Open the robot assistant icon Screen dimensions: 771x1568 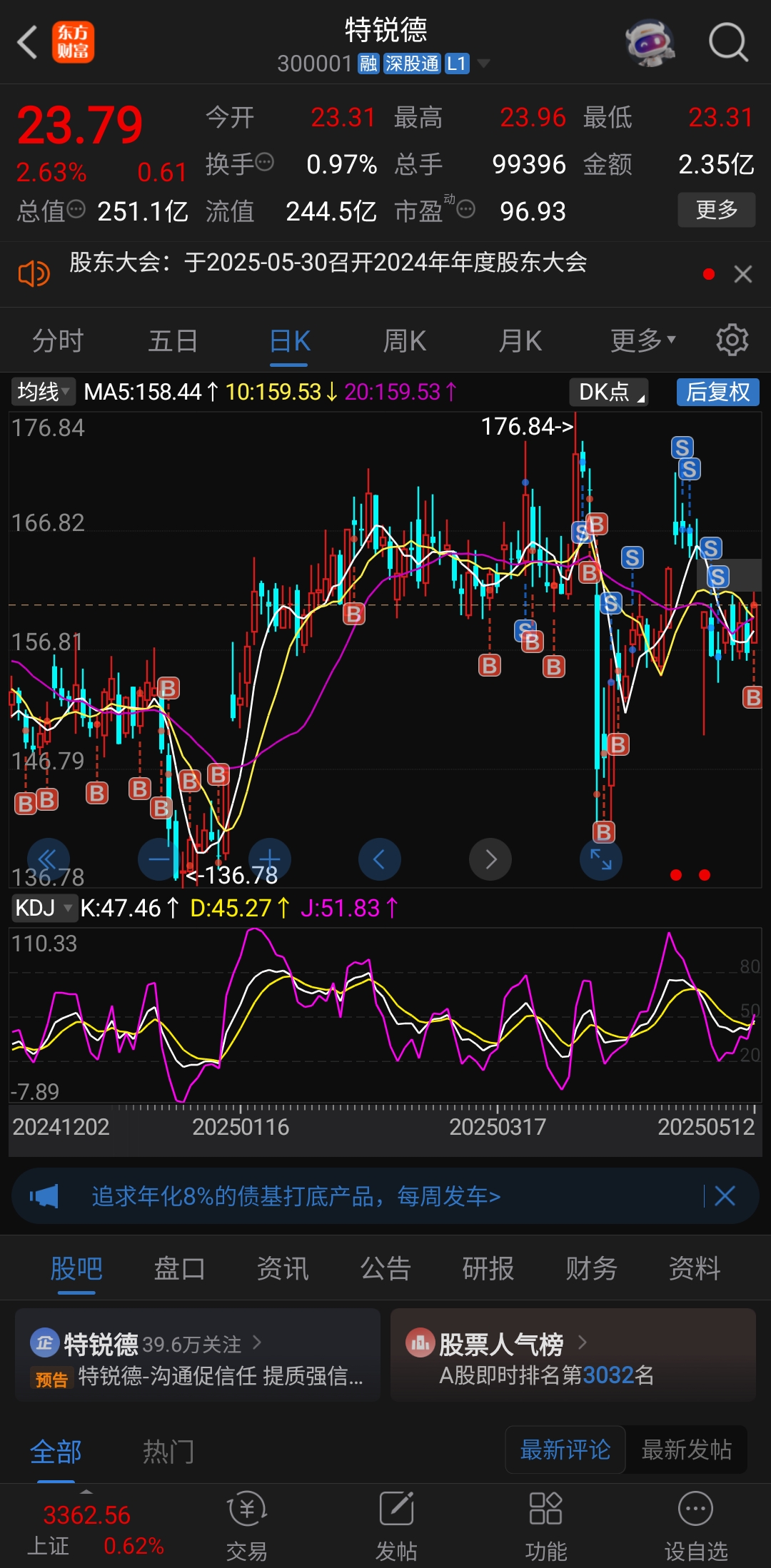[650, 42]
